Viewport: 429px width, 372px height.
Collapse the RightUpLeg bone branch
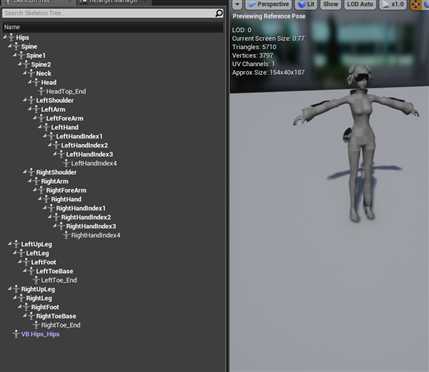pos(10,289)
